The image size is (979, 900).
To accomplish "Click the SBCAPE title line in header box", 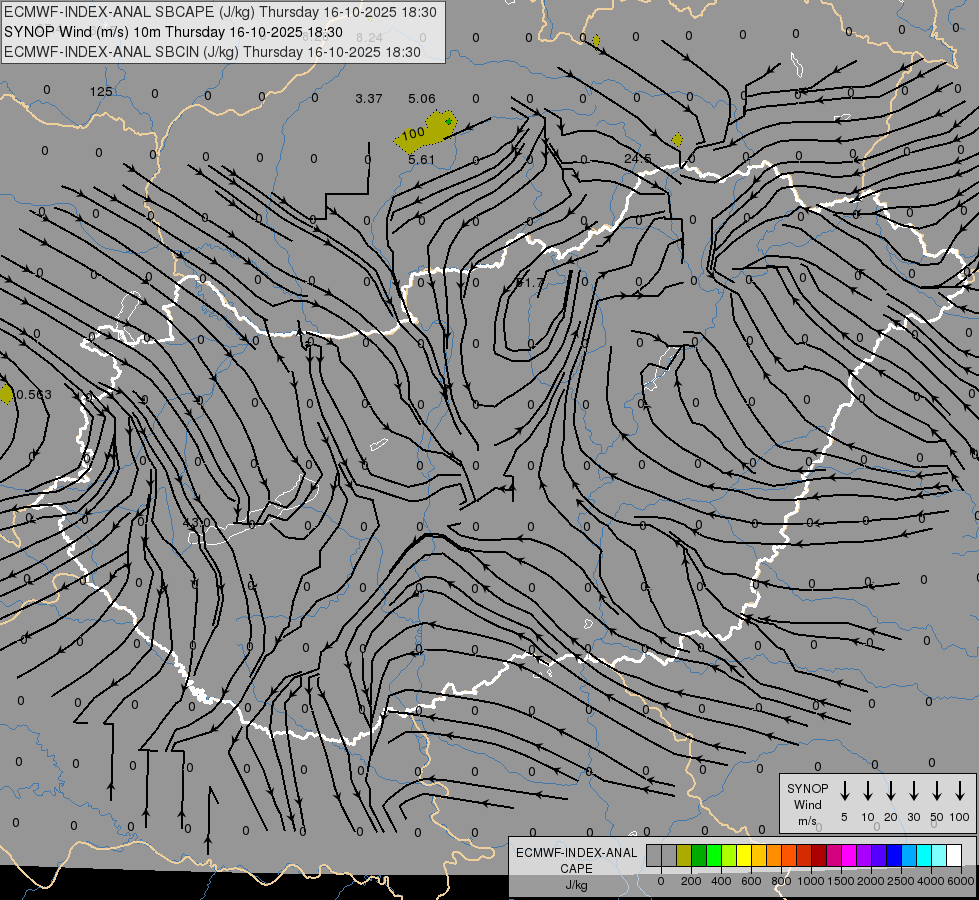I will [220, 12].
